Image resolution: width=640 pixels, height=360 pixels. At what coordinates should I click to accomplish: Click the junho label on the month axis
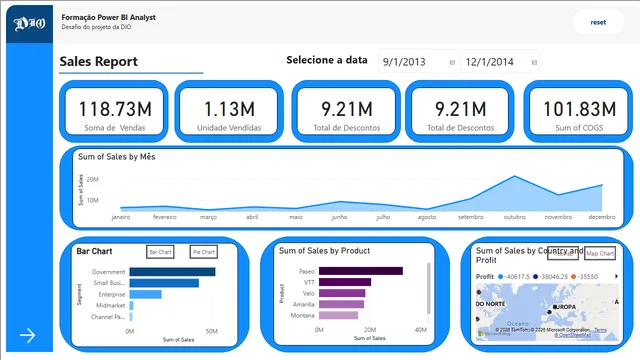(339, 217)
